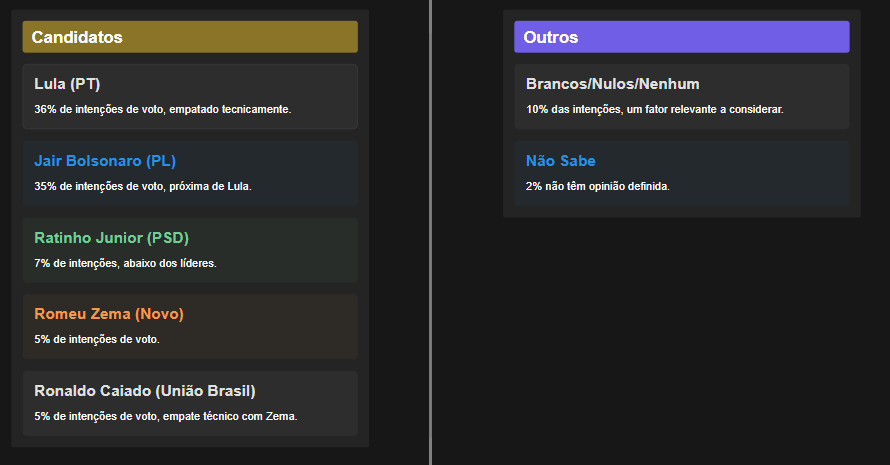This screenshot has width=890, height=465.
Task: Open the Ratinho Junior (PSD) card title
Action: 111,238
